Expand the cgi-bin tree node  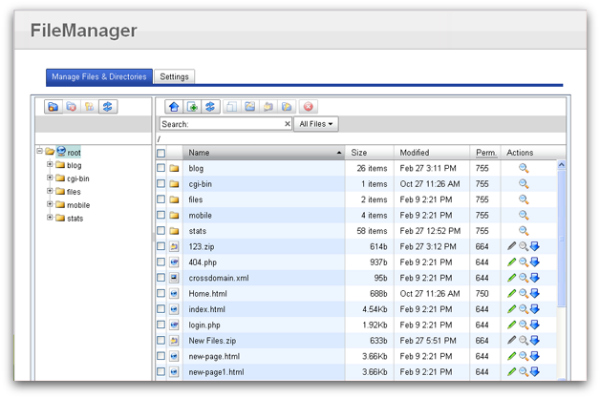50,178
